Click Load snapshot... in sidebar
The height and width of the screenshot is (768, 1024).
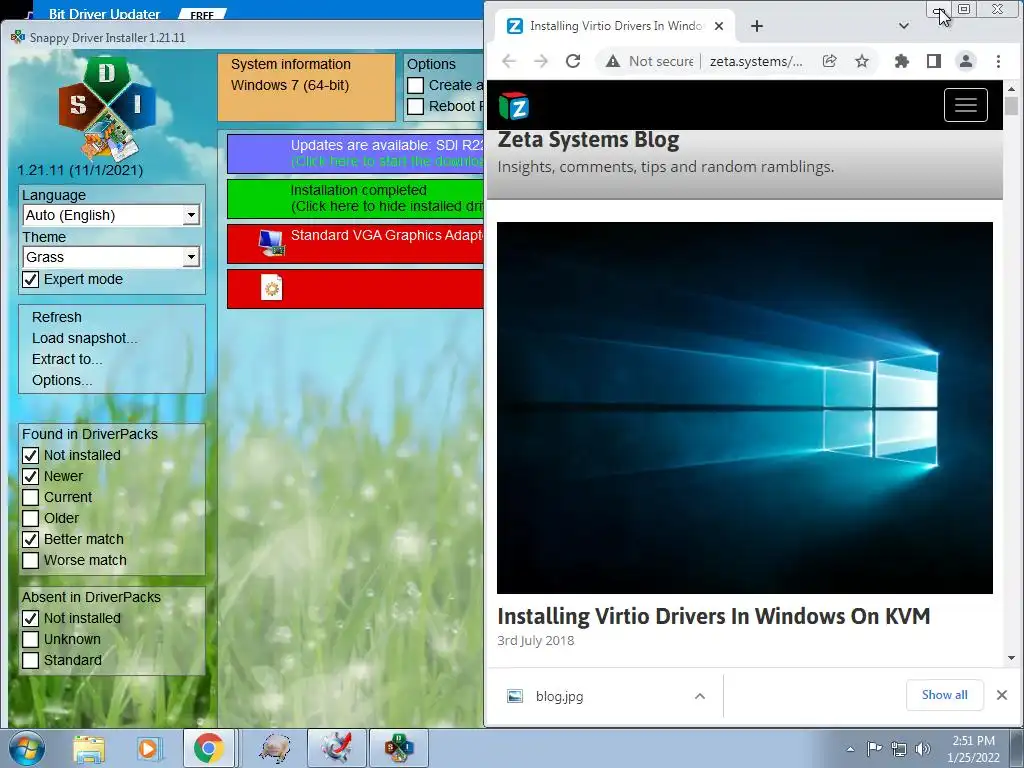(x=85, y=338)
